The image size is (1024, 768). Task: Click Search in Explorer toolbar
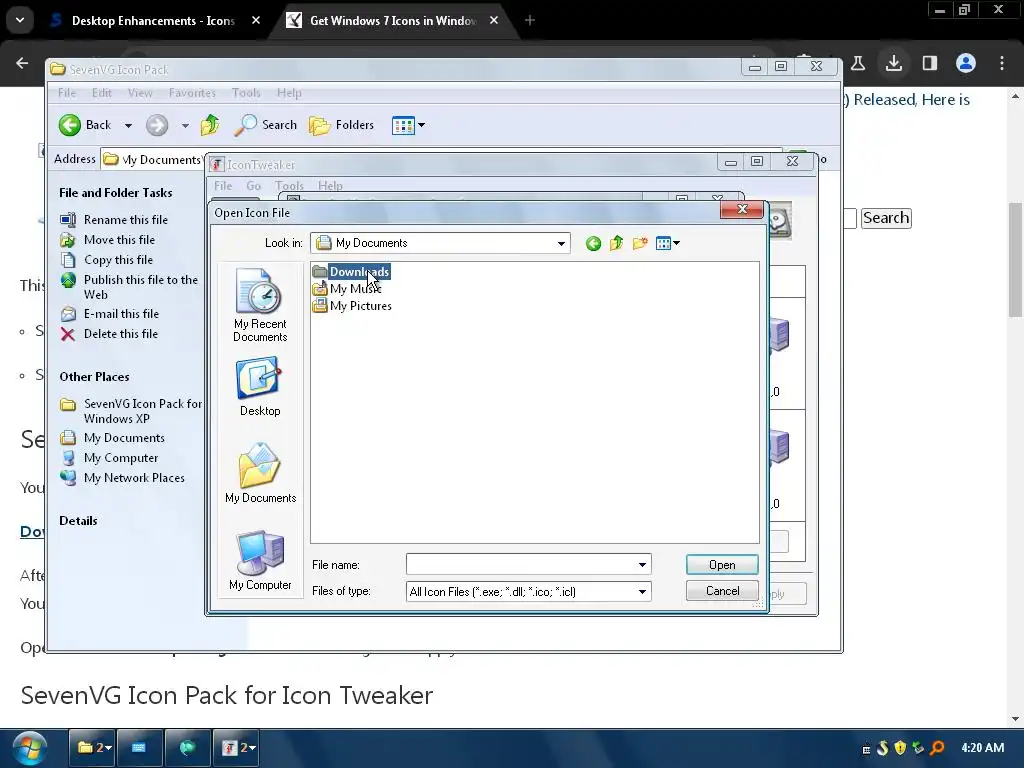266,125
